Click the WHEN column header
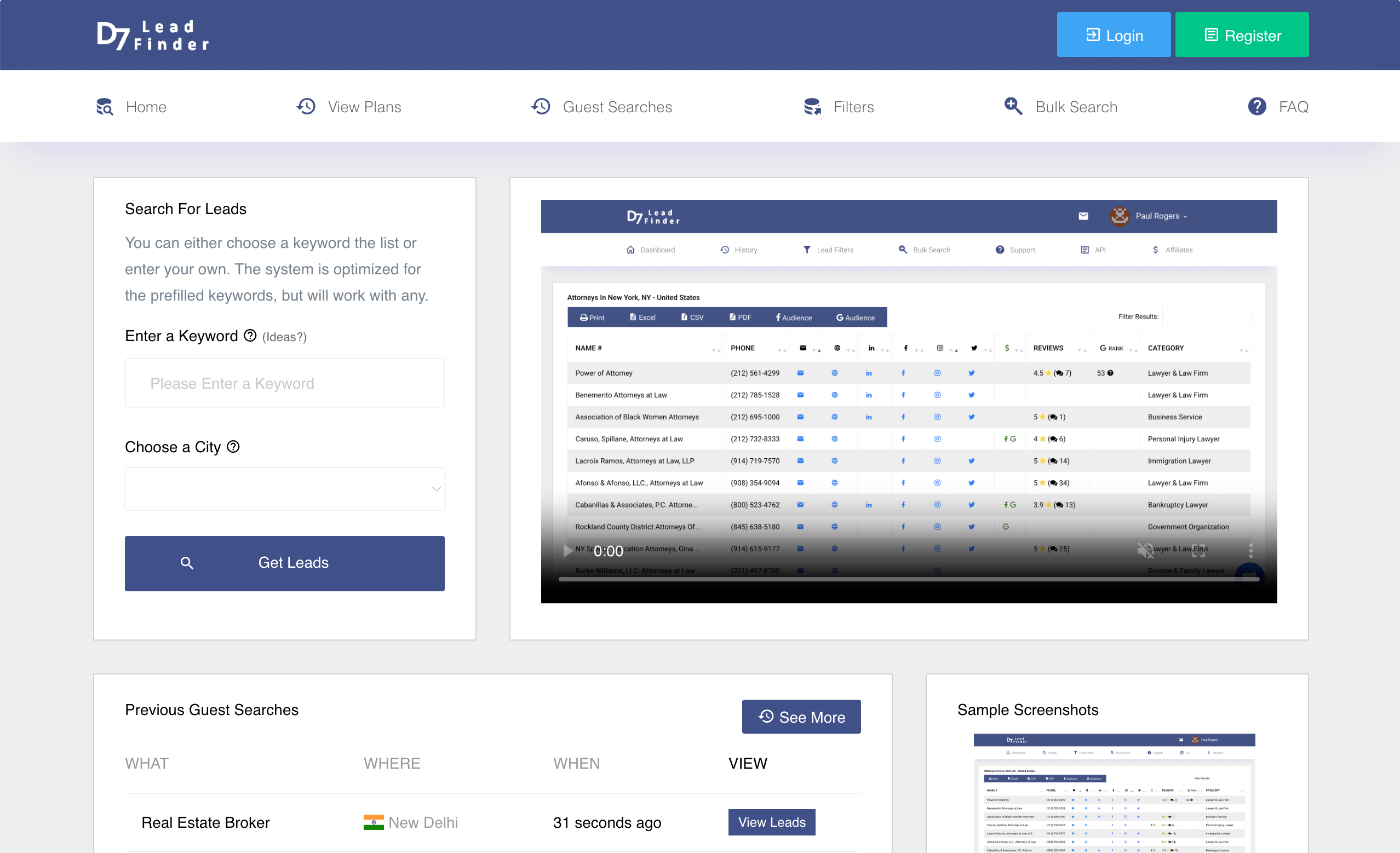 point(577,763)
